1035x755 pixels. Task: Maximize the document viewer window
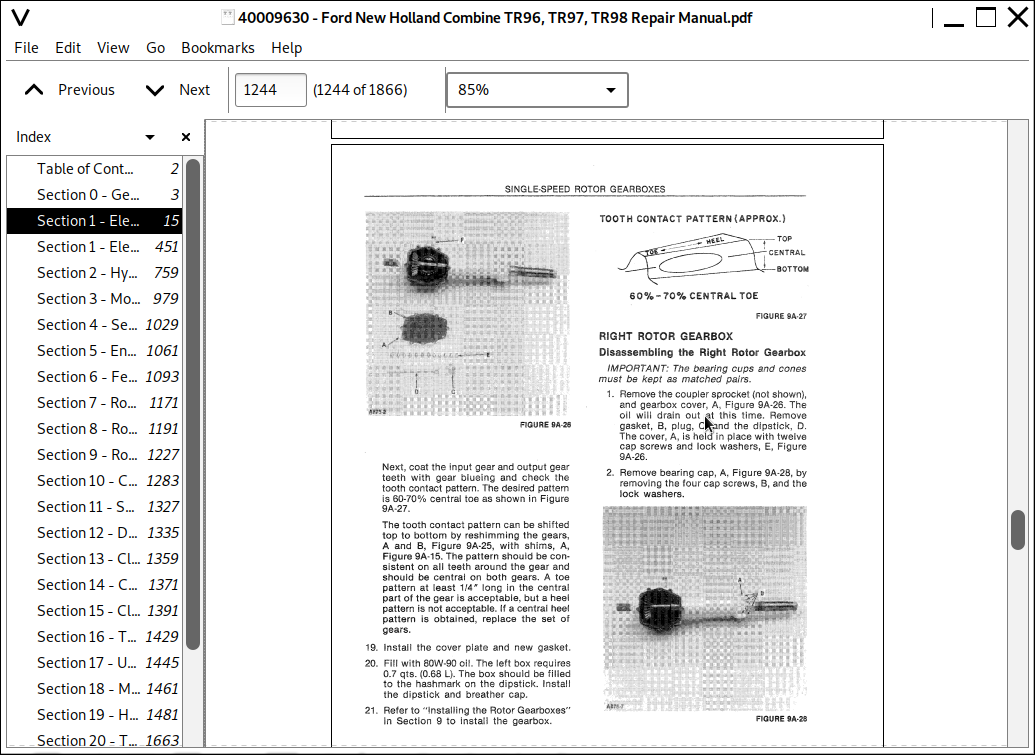(985, 17)
